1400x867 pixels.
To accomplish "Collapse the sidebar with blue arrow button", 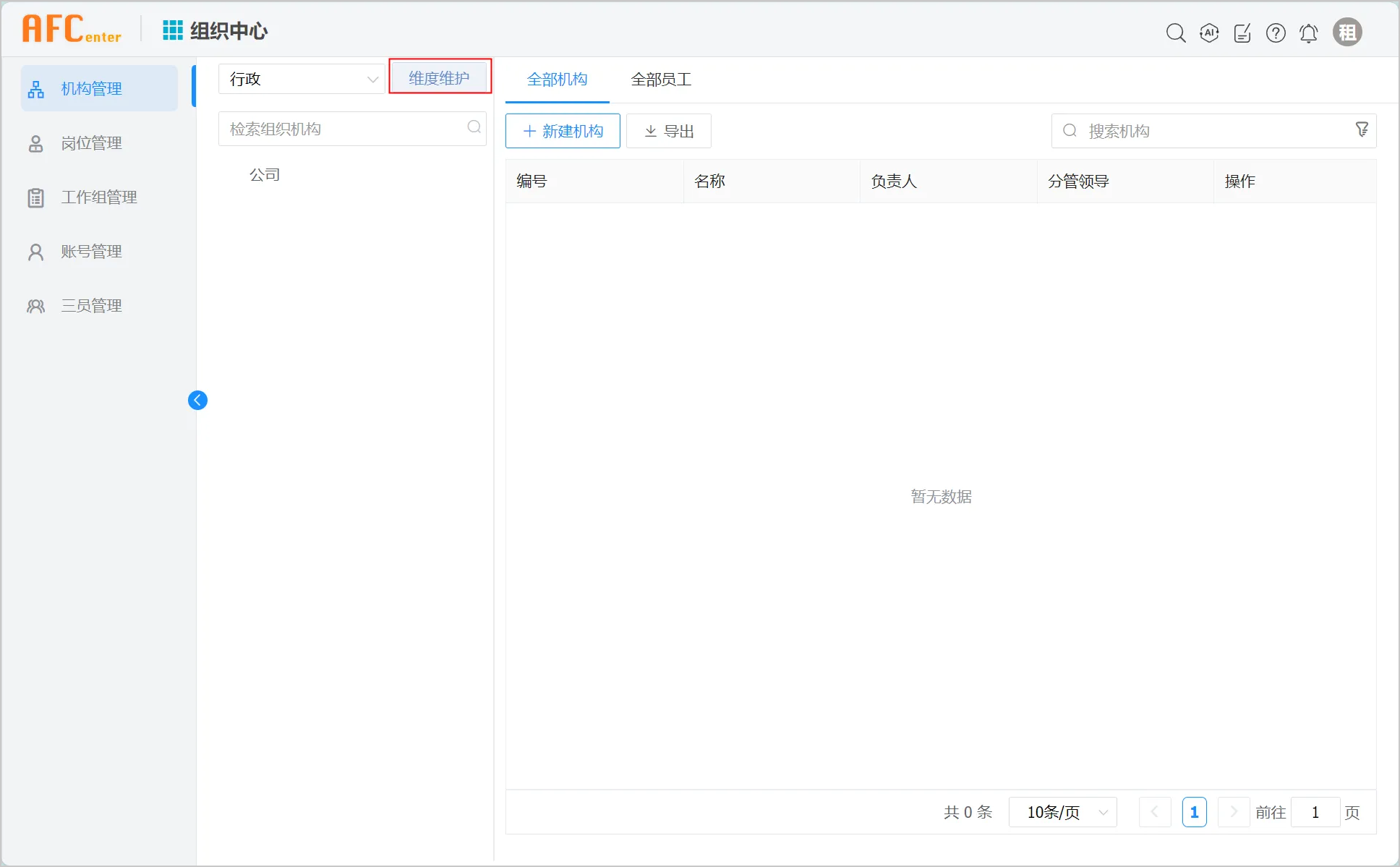I will 197,400.
